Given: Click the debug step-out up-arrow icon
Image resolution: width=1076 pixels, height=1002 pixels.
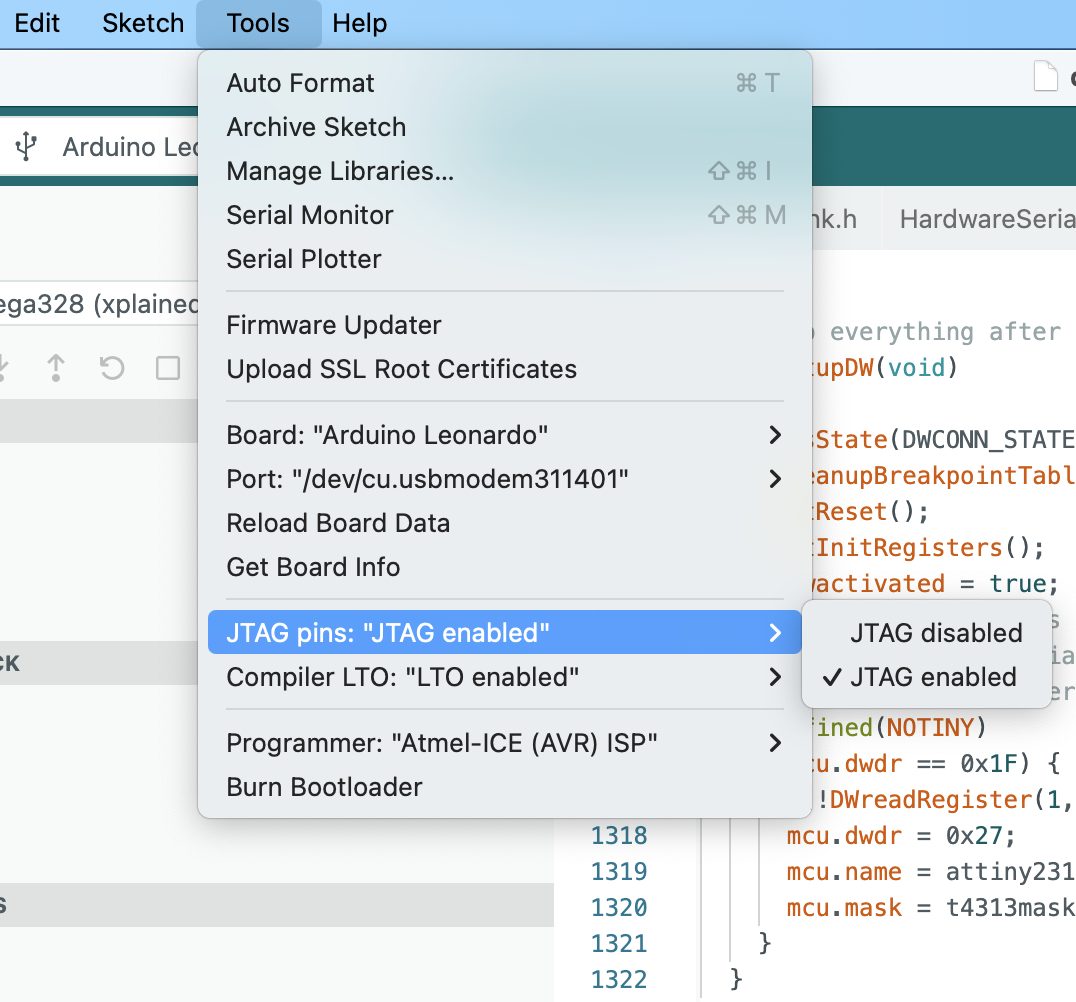Looking at the screenshot, I should (56, 368).
